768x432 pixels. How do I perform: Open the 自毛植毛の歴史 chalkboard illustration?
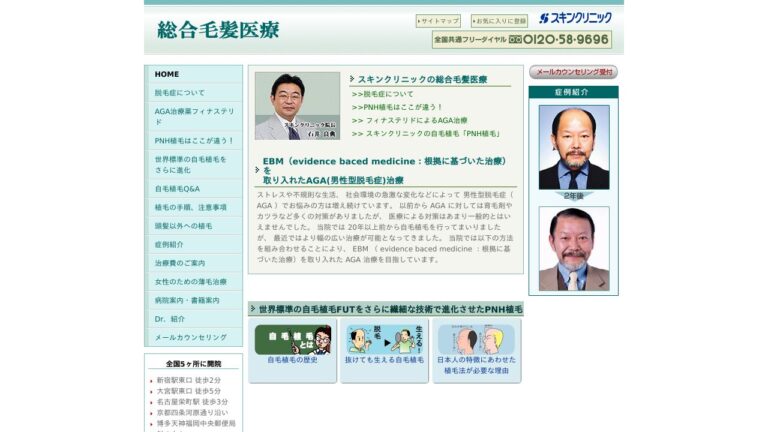click(293, 340)
